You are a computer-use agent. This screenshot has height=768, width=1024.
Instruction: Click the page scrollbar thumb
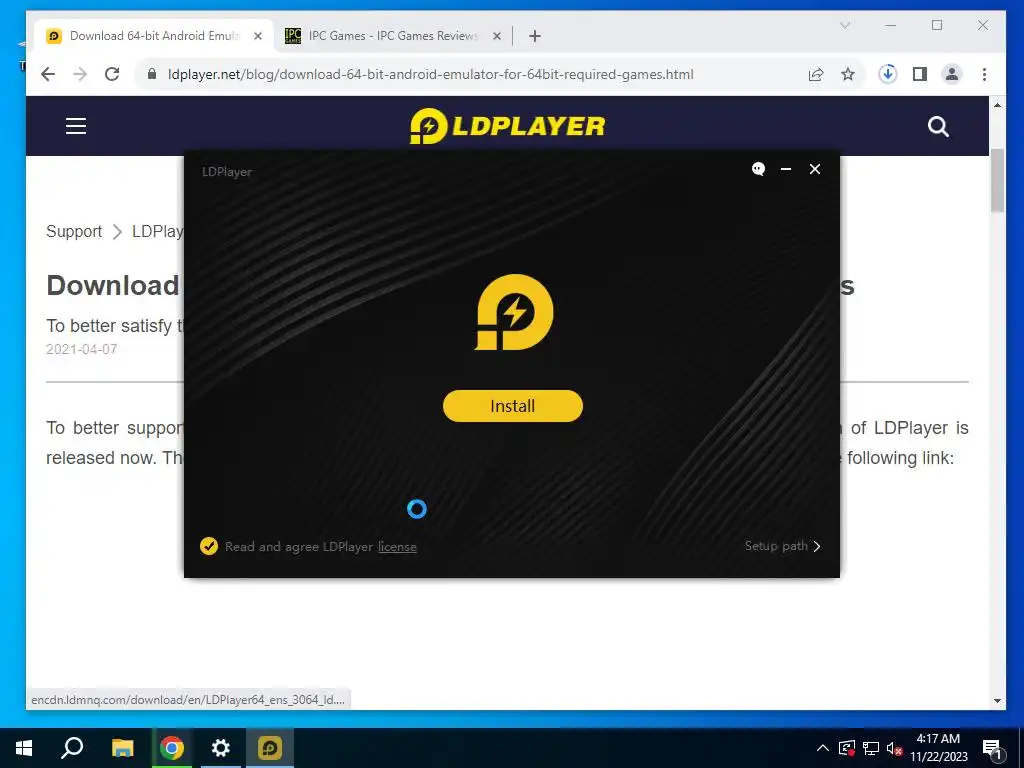[x=997, y=181]
